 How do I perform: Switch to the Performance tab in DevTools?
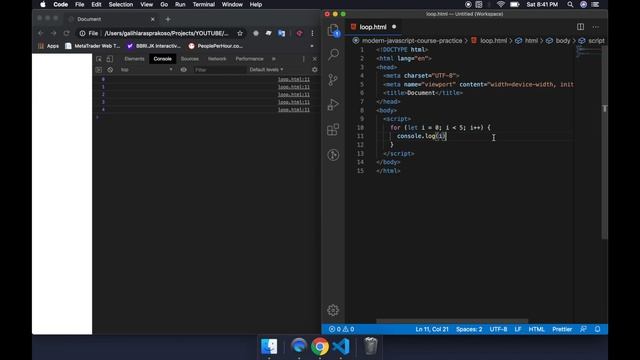point(249,59)
